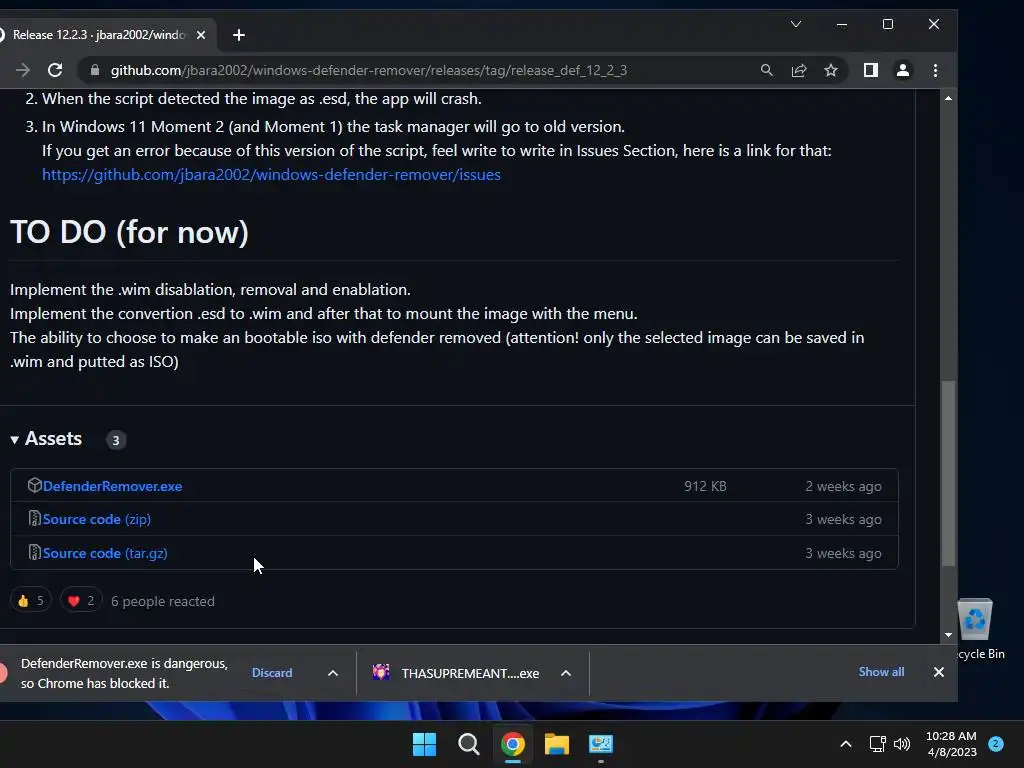Viewport: 1024px width, 768px height.
Task: Discard the blocked DefenderRemover.exe download
Action: [272, 673]
